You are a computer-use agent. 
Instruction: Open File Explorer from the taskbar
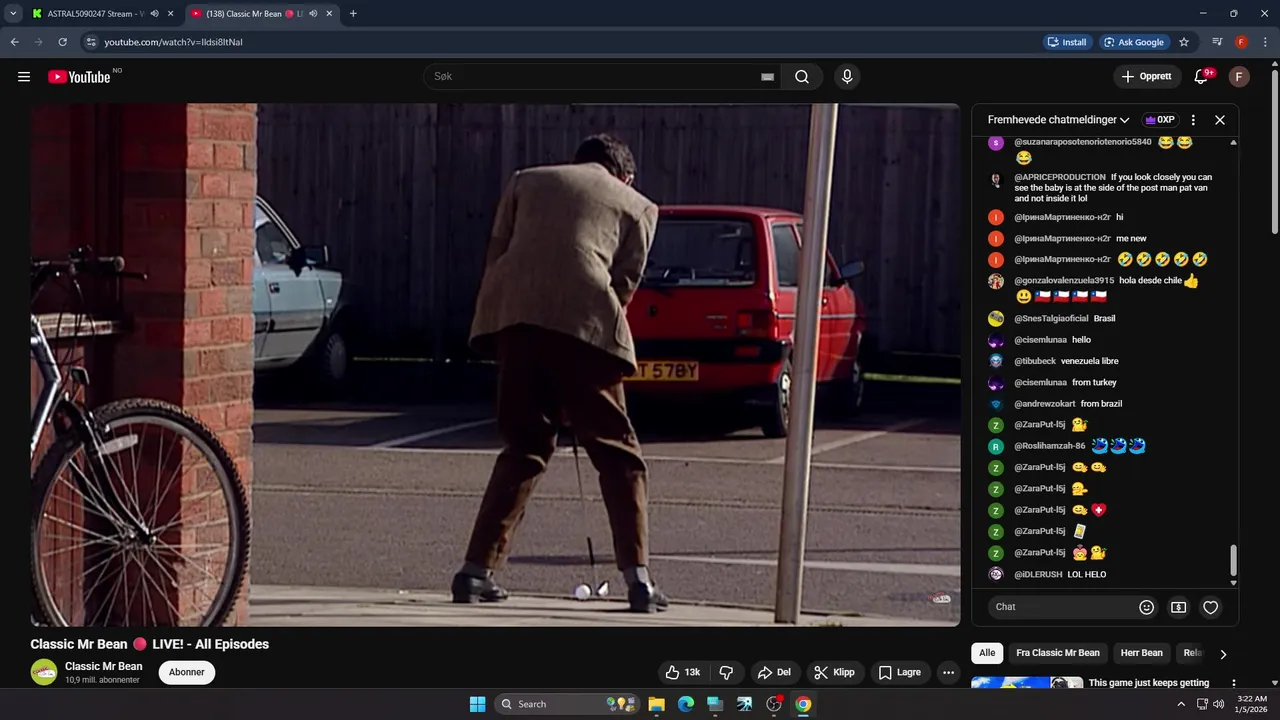657,704
